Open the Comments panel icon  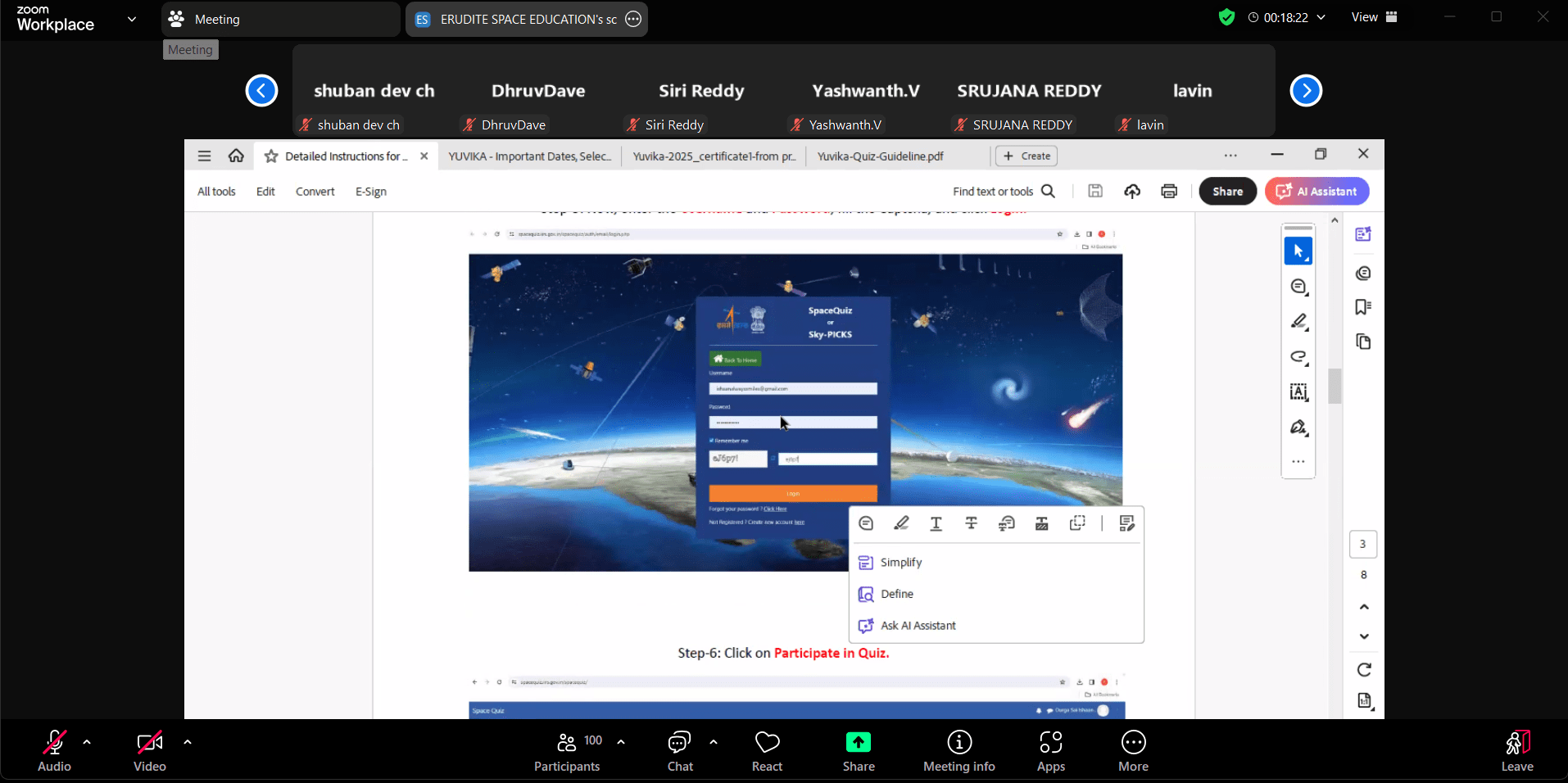tap(1363, 273)
